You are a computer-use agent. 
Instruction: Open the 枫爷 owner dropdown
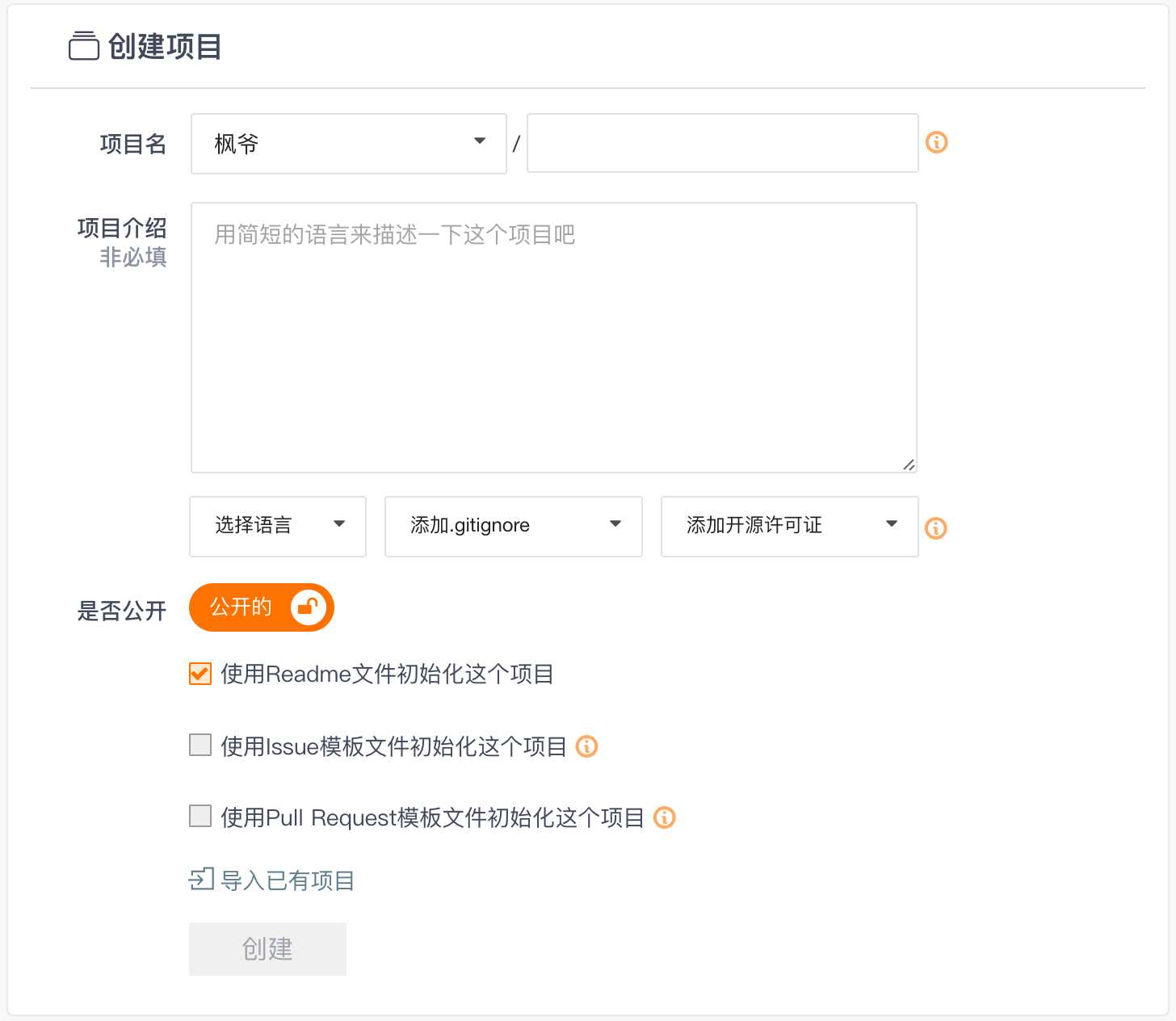click(x=349, y=144)
